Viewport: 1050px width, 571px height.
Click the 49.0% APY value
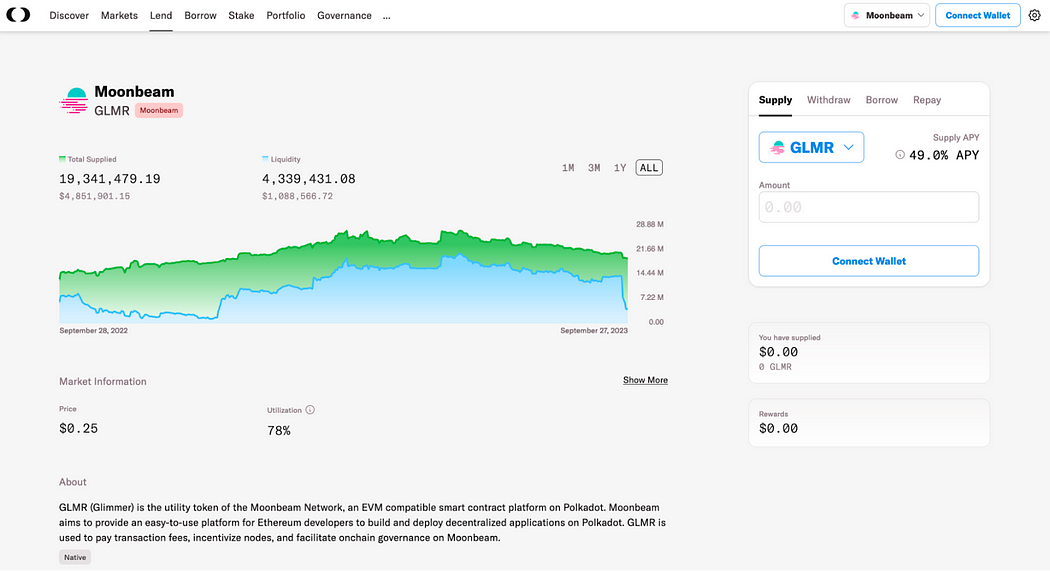tap(944, 155)
